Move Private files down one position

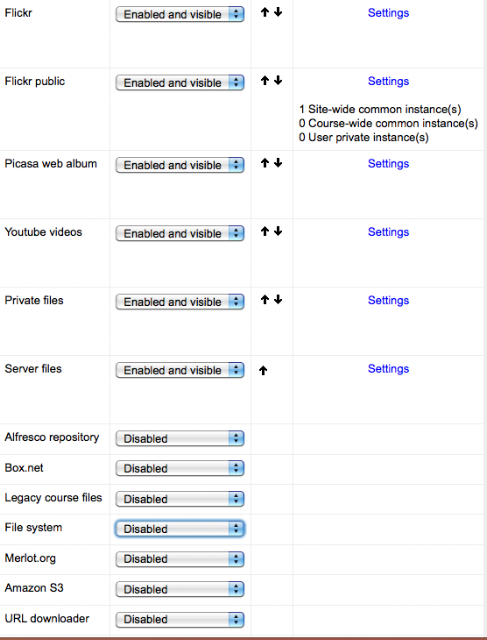(278, 300)
